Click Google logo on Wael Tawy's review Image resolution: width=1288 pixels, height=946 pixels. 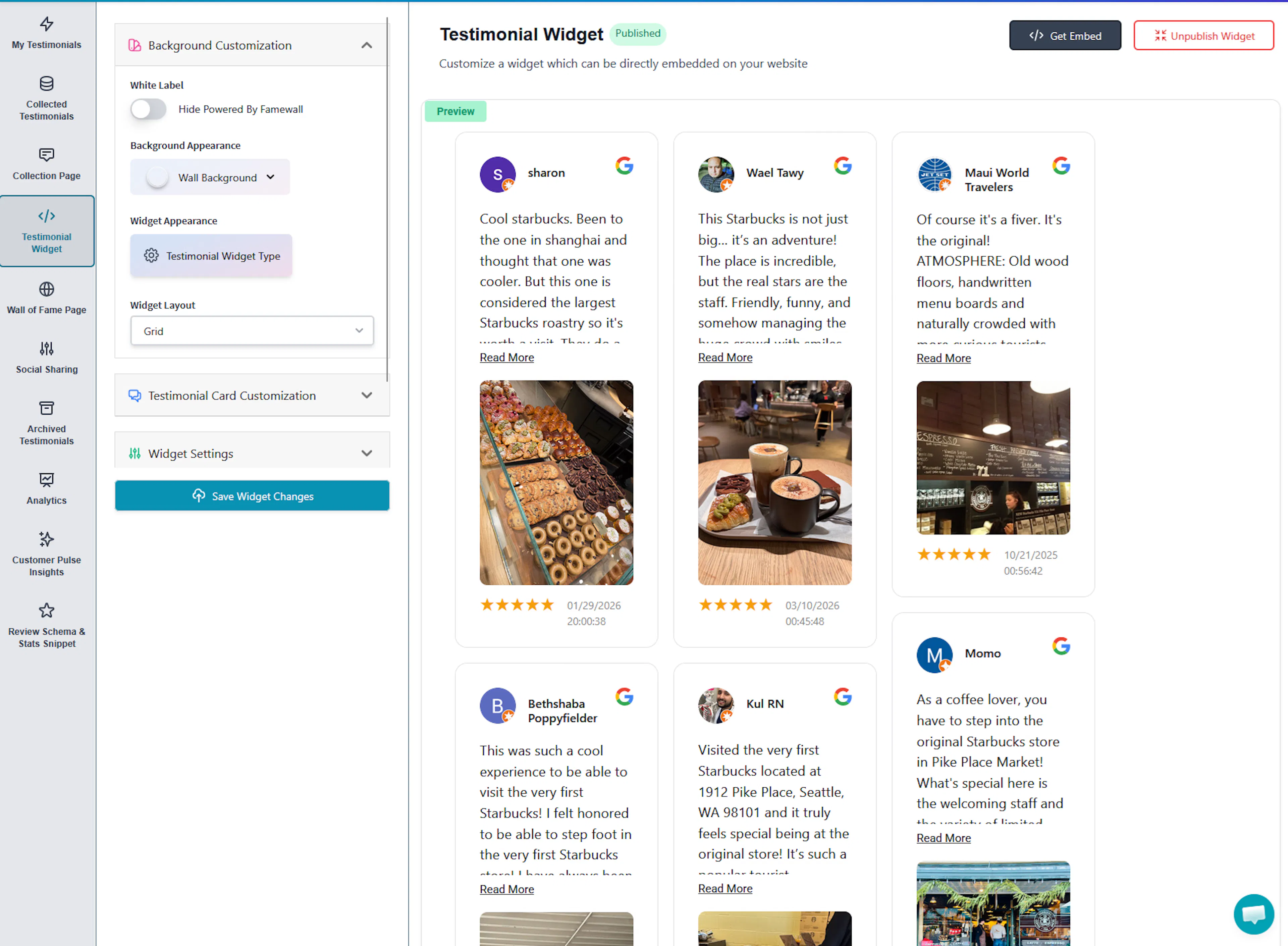point(843,166)
